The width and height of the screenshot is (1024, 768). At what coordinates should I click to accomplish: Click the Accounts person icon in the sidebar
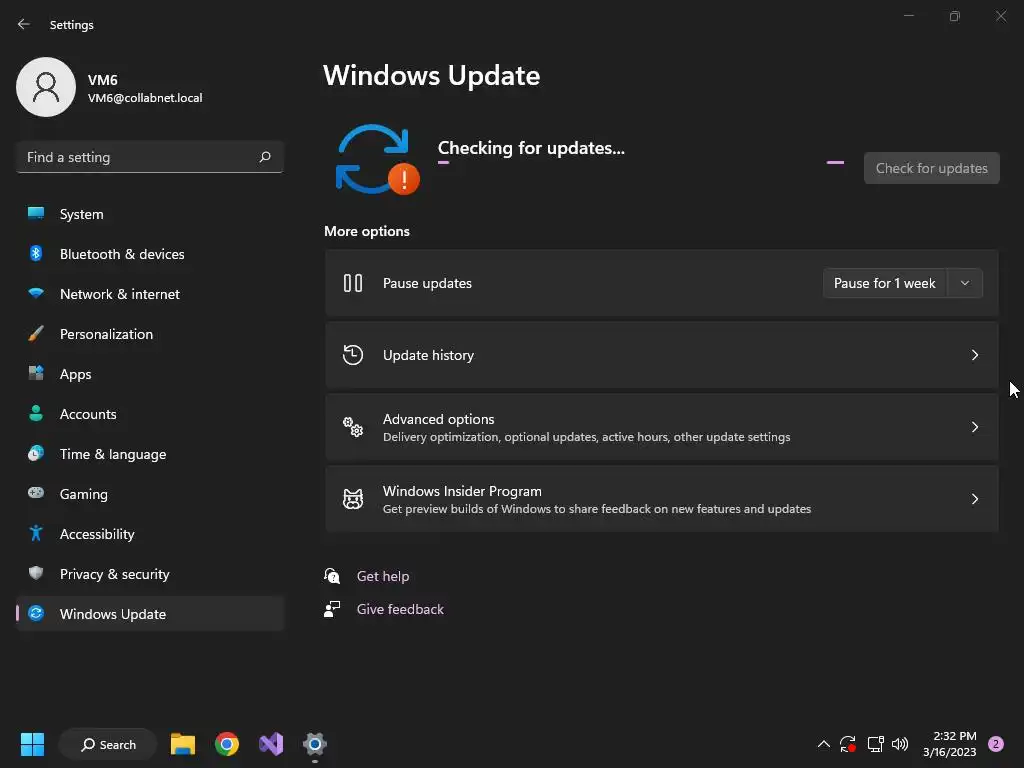[36, 413]
